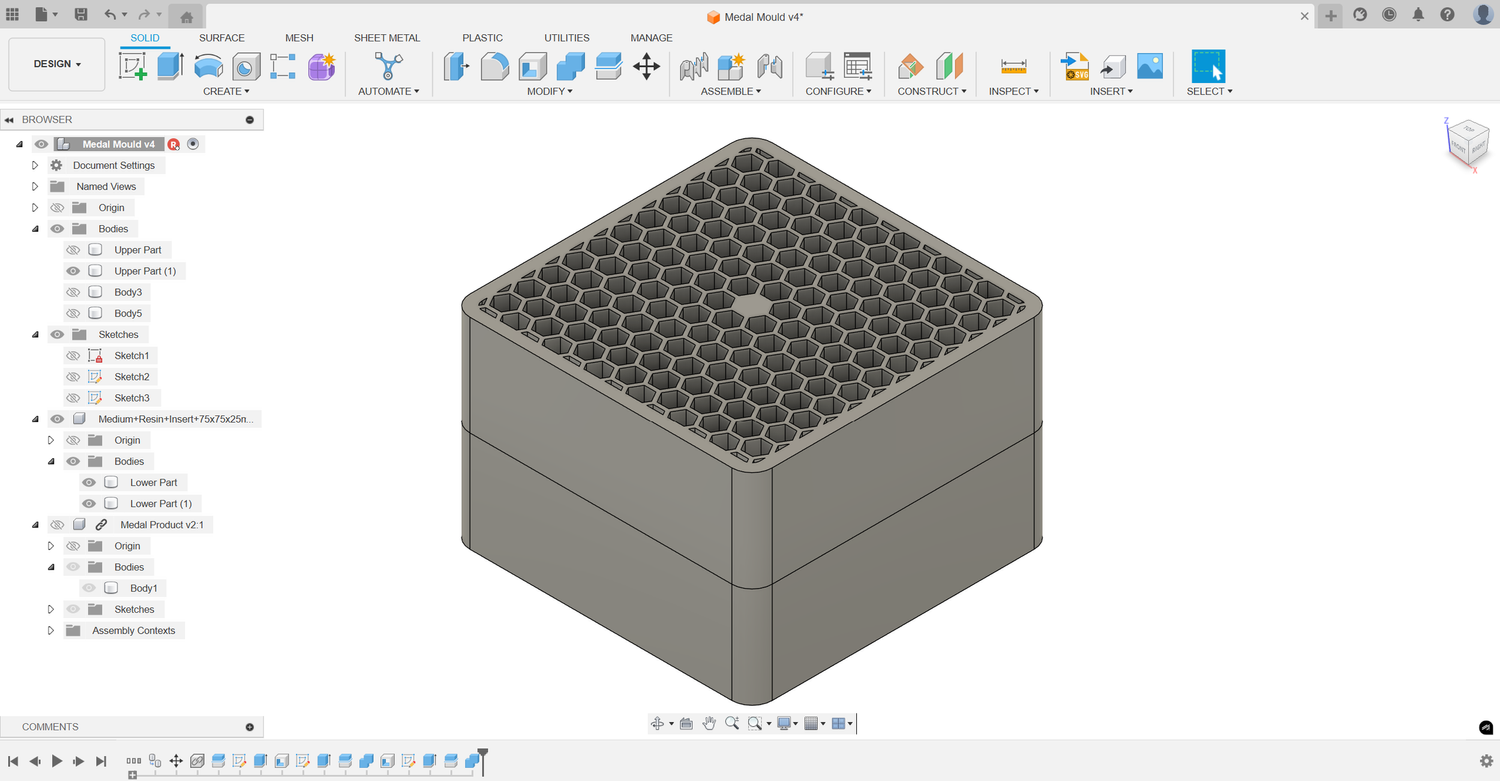Select the Shell tool

click(532, 67)
